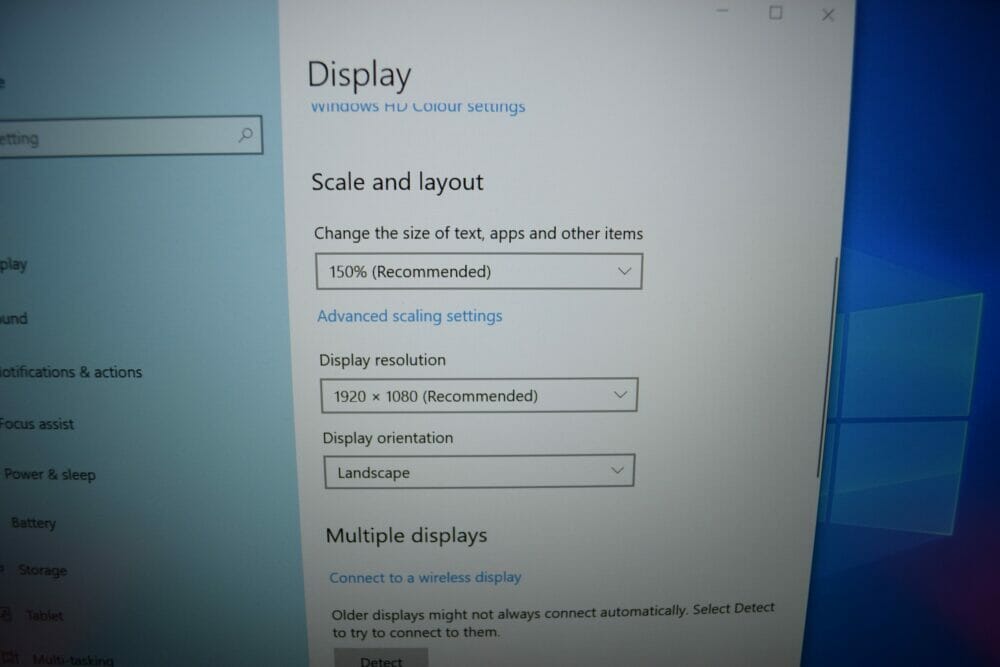Close the Settings window
The image size is (1000, 667).
[828, 15]
